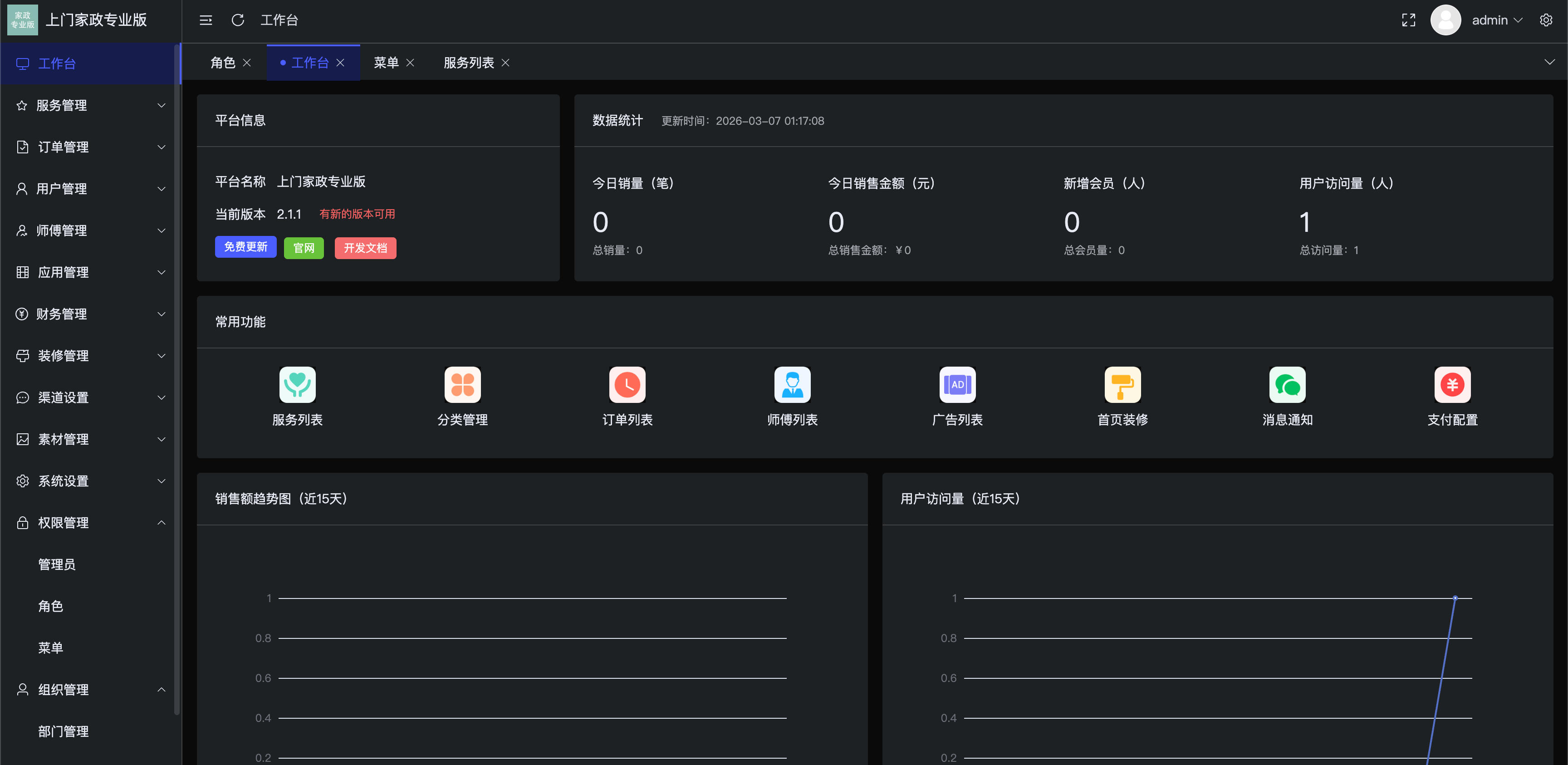Image resolution: width=1568 pixels, height=765 pixels.
Task: Close the 服务列表 tab
Action: click(505, 63)
